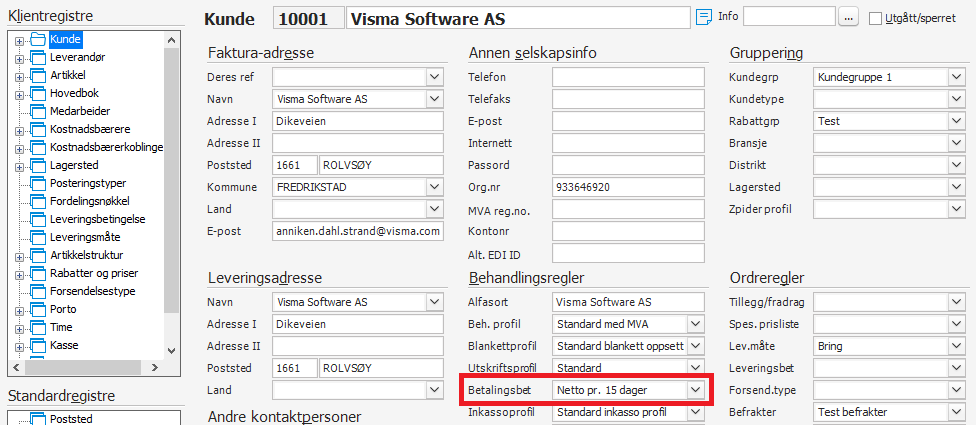Click the tree horizontal scrollbar right arrow

(x=156, y=368)
